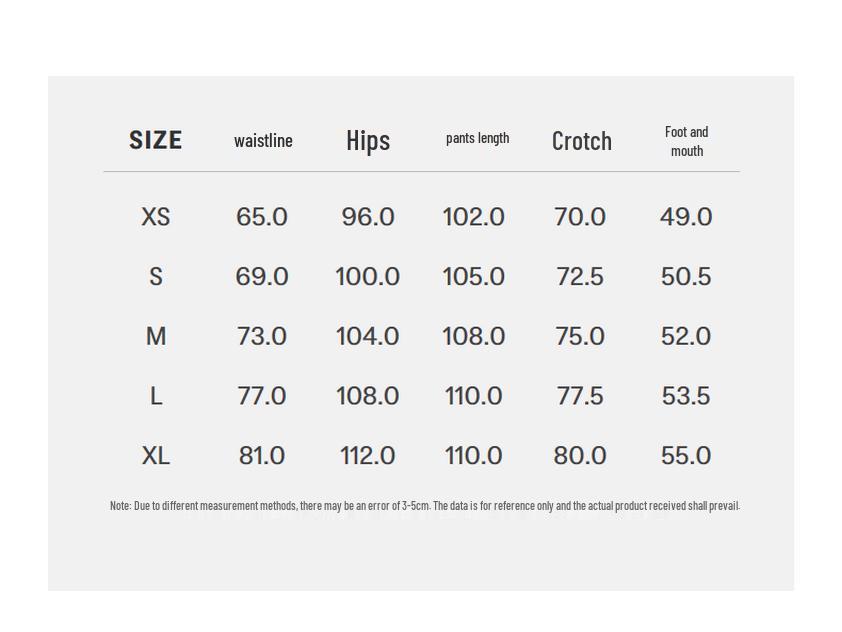This screenshot has height=632, width=842.
Task: Click the measurement error note text
Action: (424, 506)
